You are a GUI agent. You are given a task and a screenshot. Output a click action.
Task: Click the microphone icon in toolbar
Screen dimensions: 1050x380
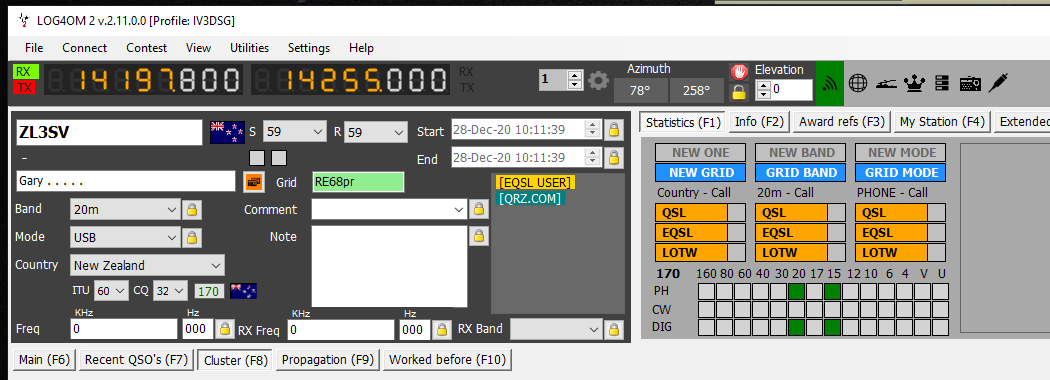(x=998, y=83)
